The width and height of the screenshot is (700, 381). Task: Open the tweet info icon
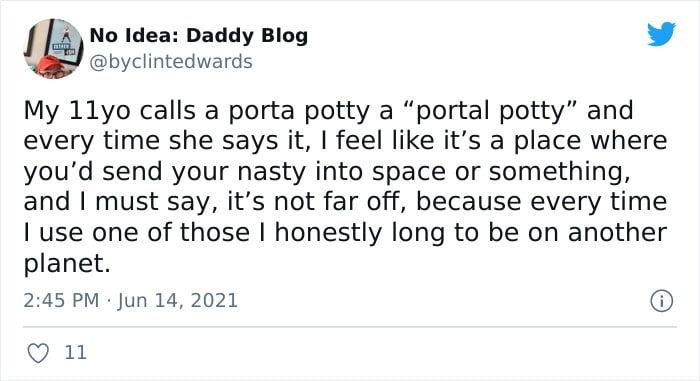[x=661, y=301]
